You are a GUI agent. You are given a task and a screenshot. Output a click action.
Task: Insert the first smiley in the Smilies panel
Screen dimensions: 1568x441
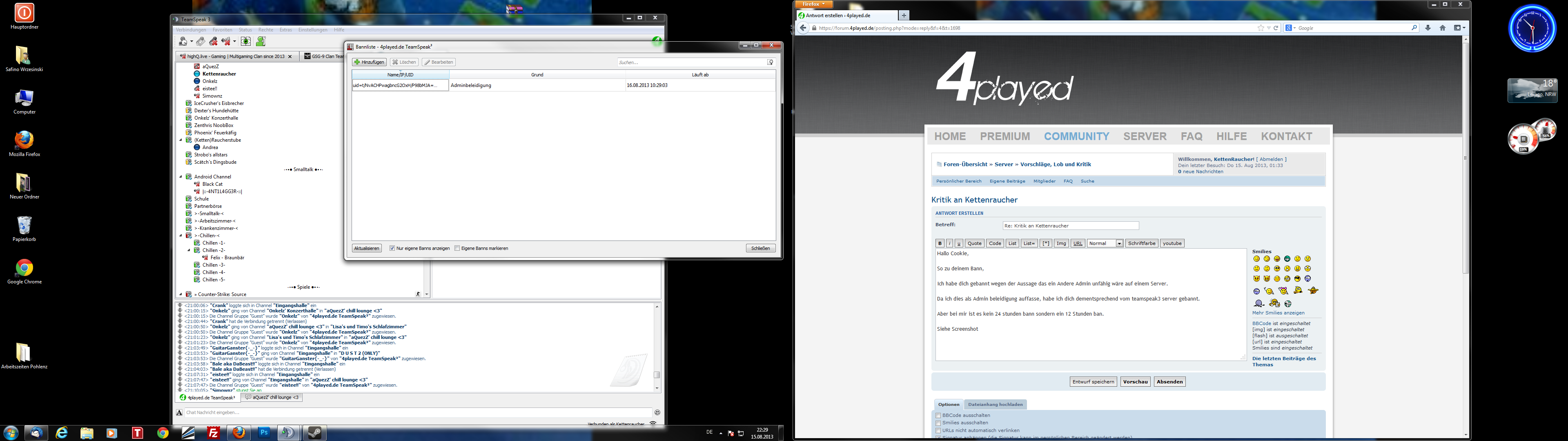(x=1256, y=259)
